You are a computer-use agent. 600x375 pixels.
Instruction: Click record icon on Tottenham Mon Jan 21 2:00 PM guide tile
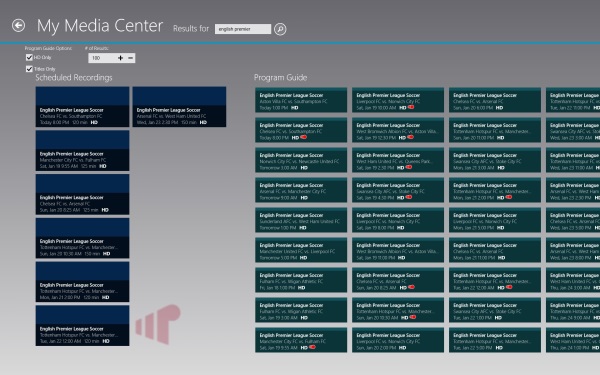[x=509, y=197]
